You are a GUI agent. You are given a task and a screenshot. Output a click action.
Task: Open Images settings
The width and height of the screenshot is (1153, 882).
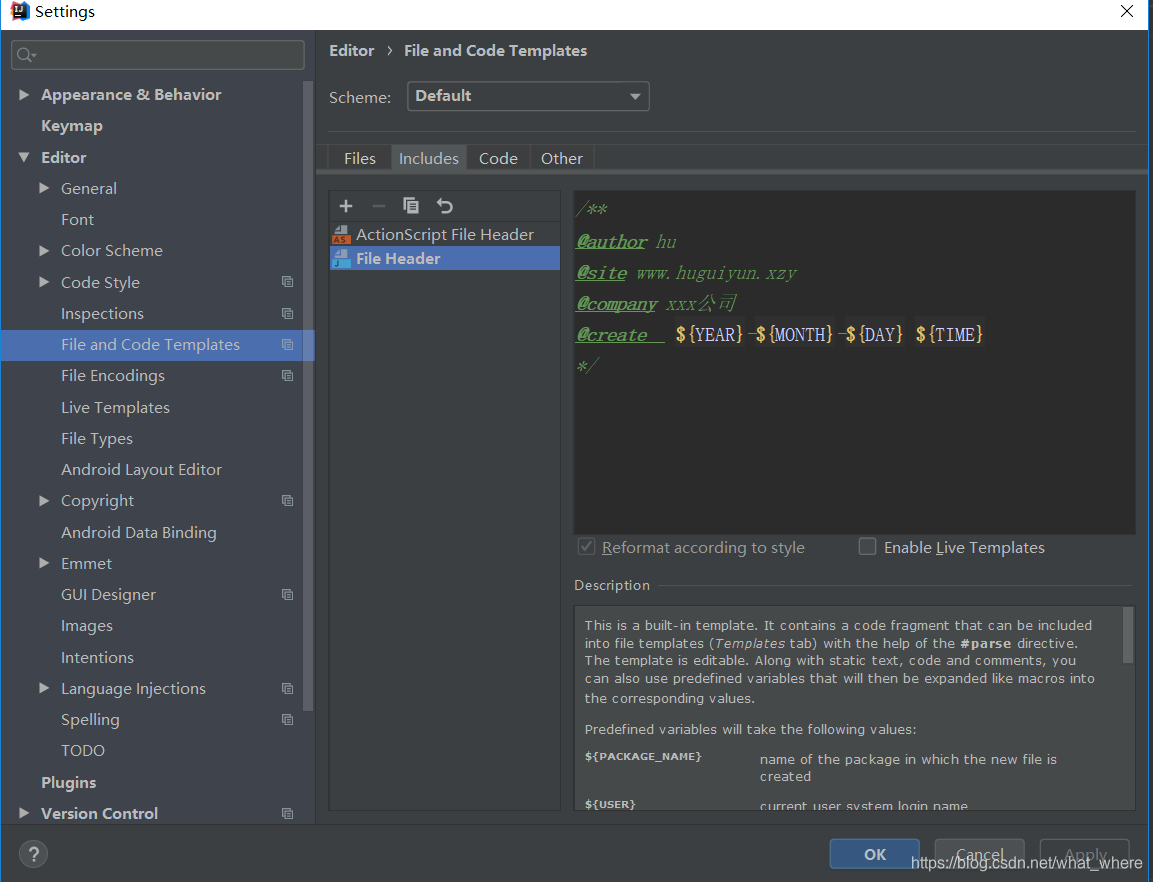(x=87, y=625)
